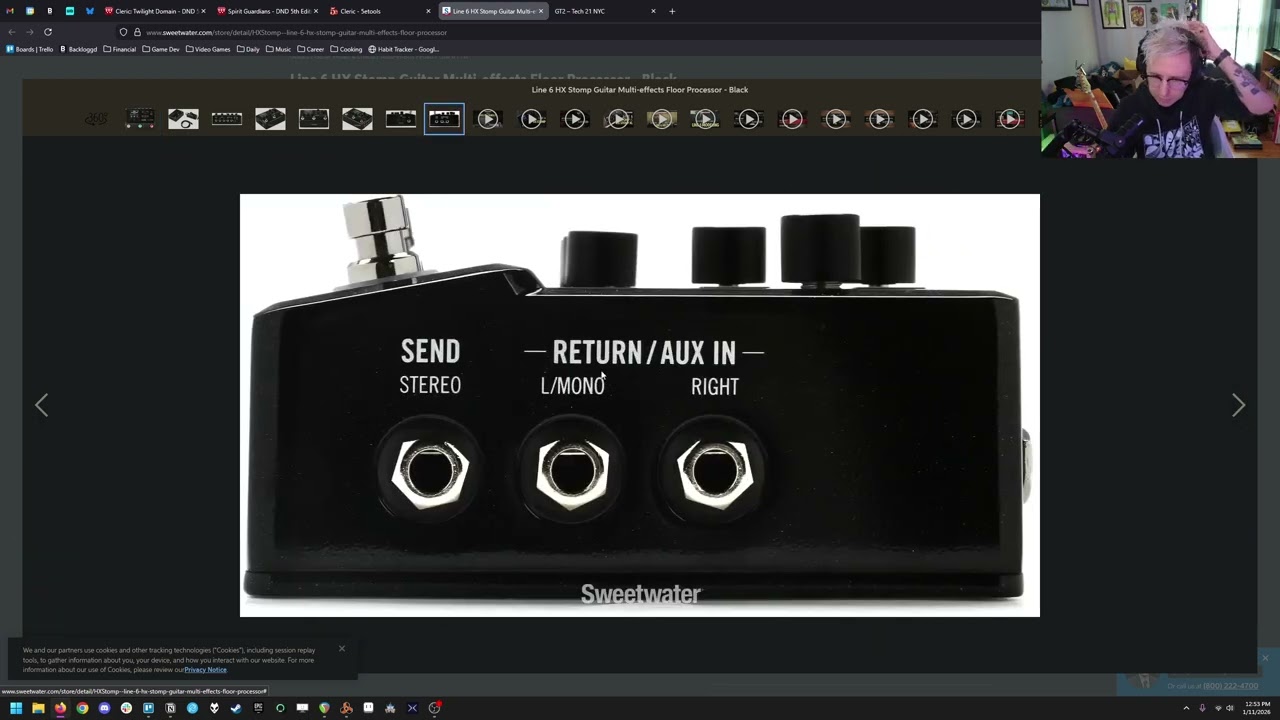Click the large pedal product image

[640, 405]
